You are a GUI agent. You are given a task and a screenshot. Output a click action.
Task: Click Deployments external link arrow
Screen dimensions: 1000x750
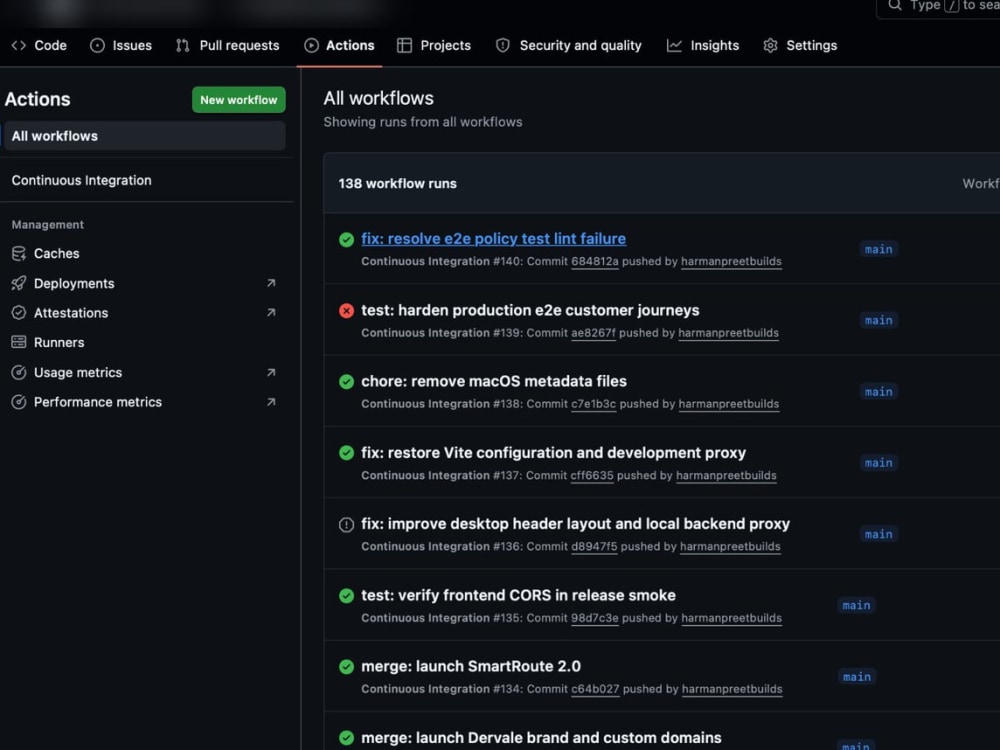[x=271, y=283]
